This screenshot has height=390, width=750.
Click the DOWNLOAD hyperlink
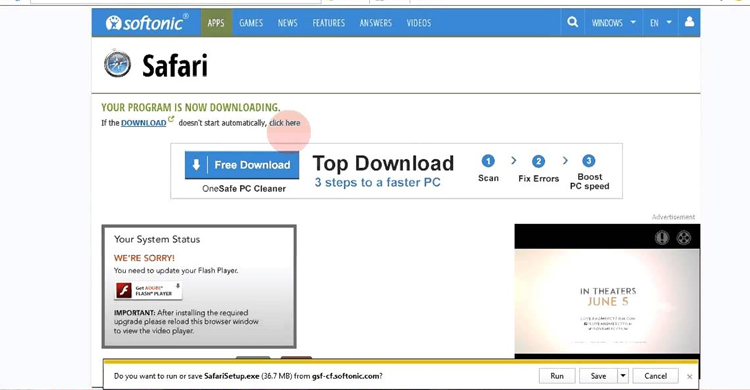tap(143, 123)
